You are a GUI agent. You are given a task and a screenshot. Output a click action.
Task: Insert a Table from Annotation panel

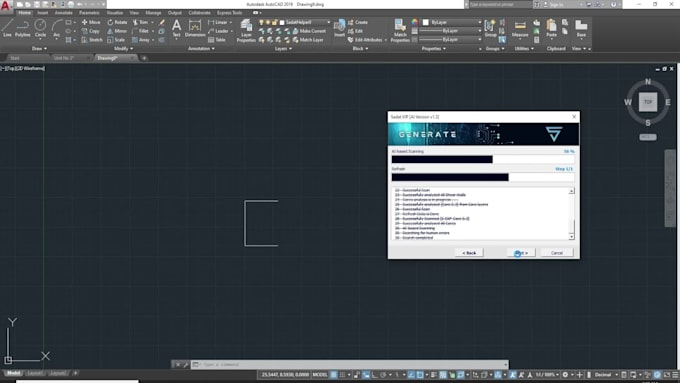coord(217,39)
